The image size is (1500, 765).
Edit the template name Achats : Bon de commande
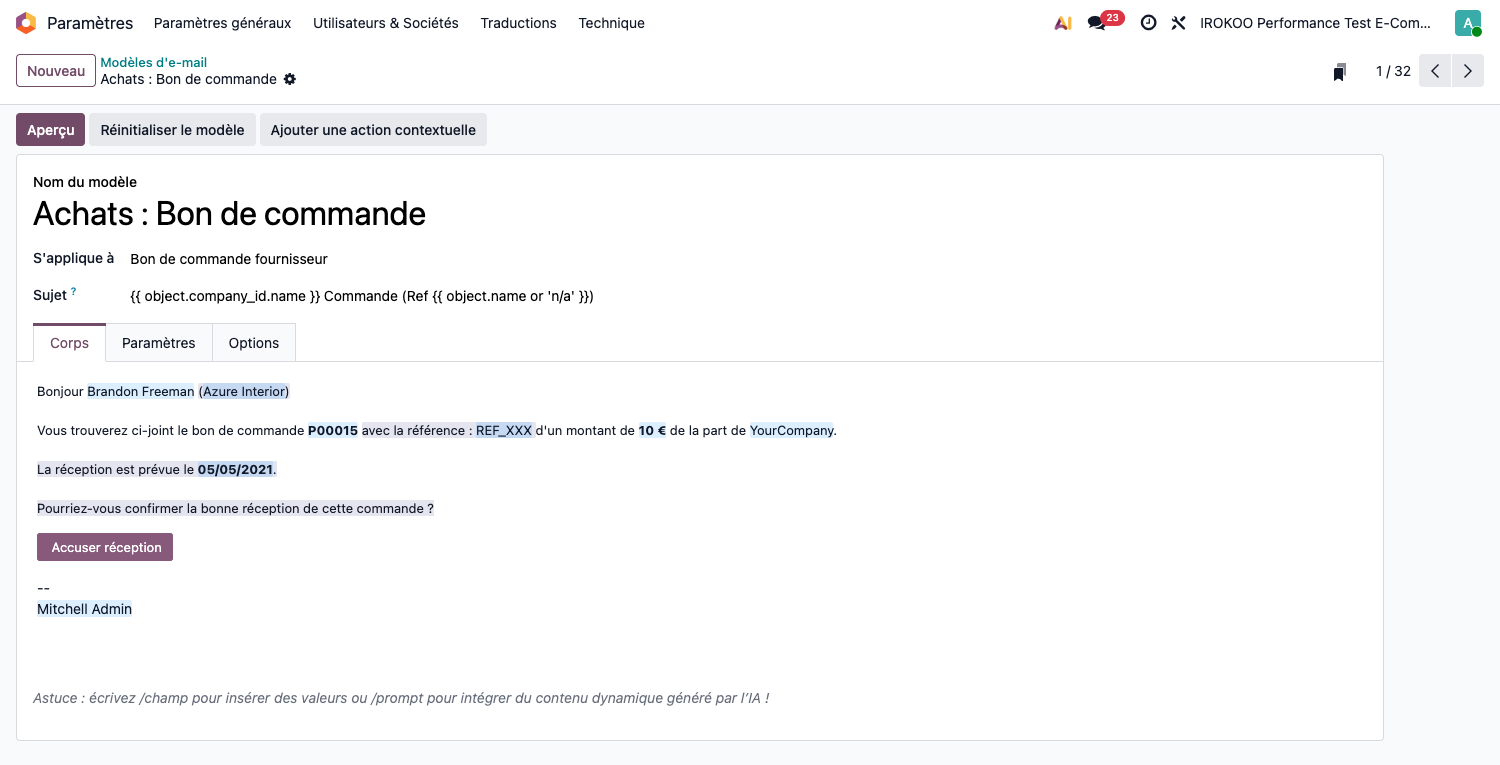[x=229, y=213]
